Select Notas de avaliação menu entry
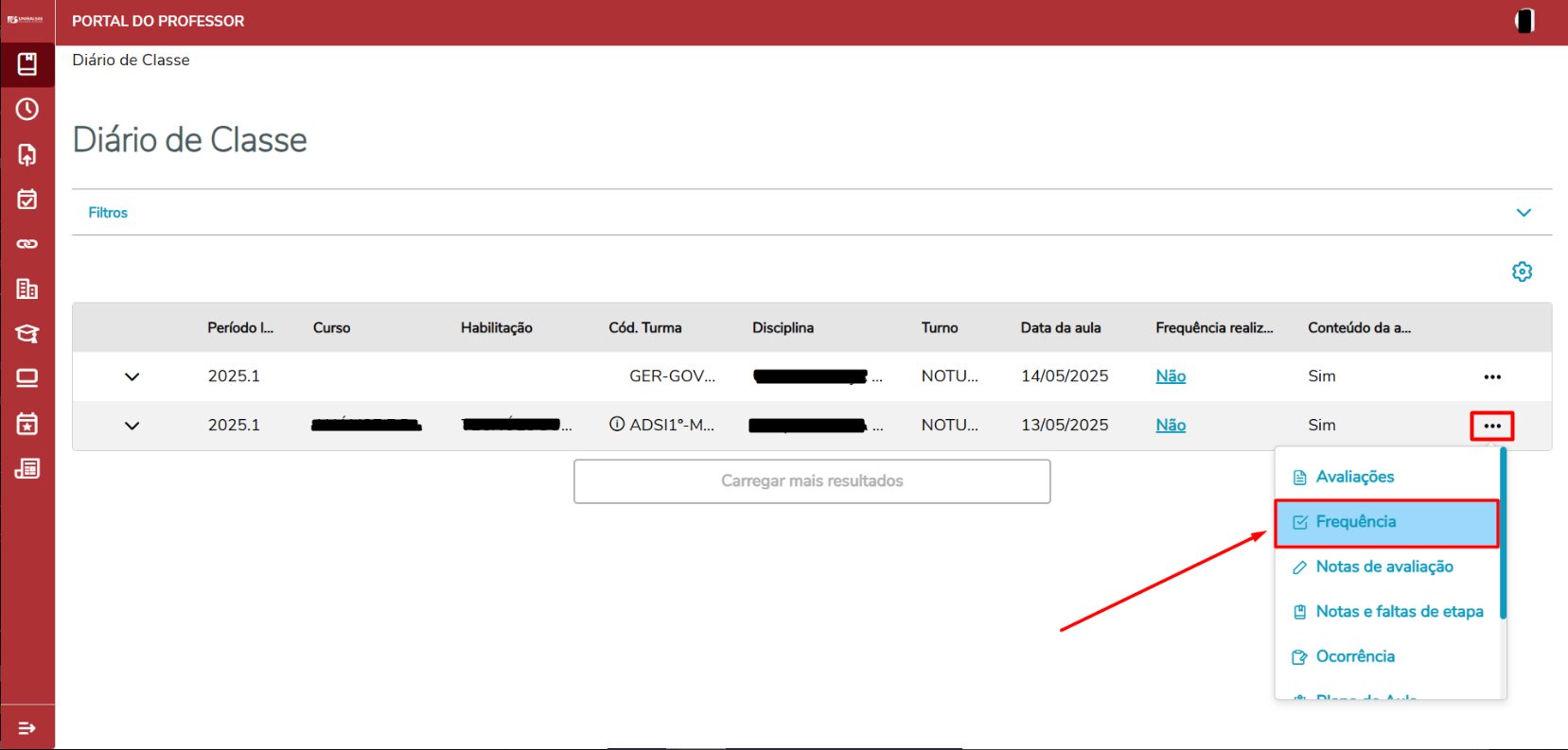 (1383, 567)
